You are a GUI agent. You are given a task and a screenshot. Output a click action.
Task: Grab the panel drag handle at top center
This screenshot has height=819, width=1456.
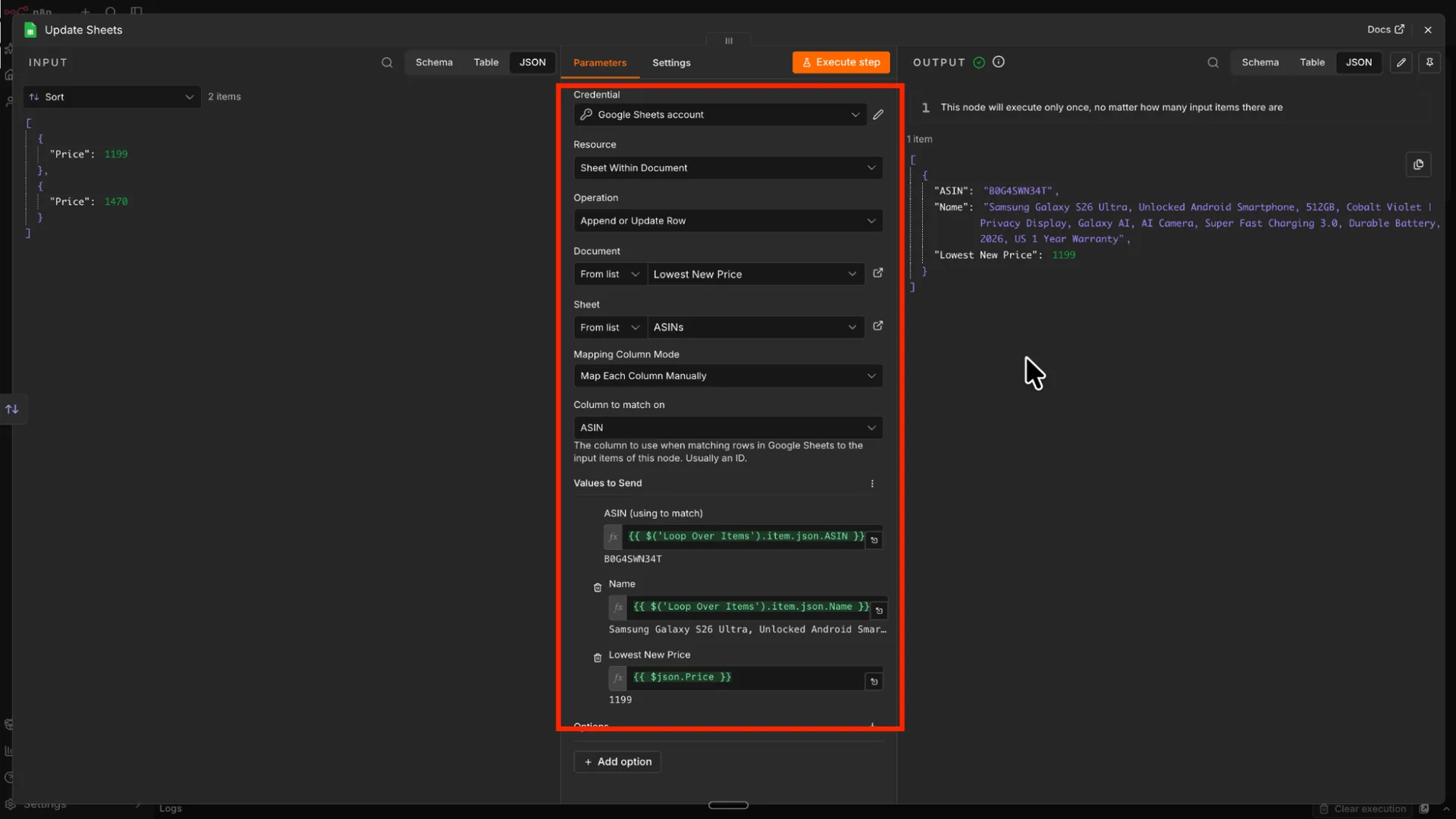729,41
